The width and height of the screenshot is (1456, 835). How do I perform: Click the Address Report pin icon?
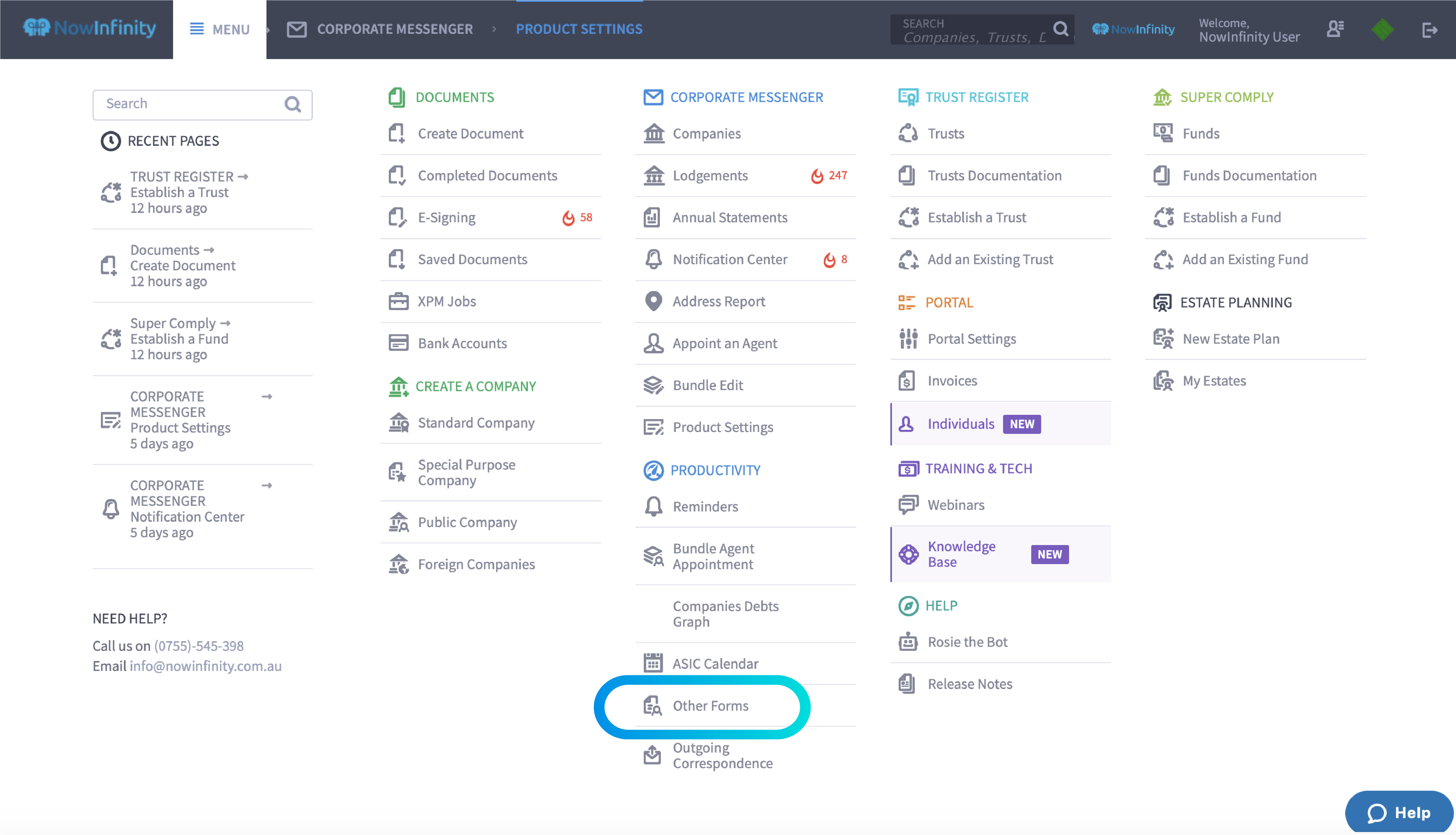point(653,301)
